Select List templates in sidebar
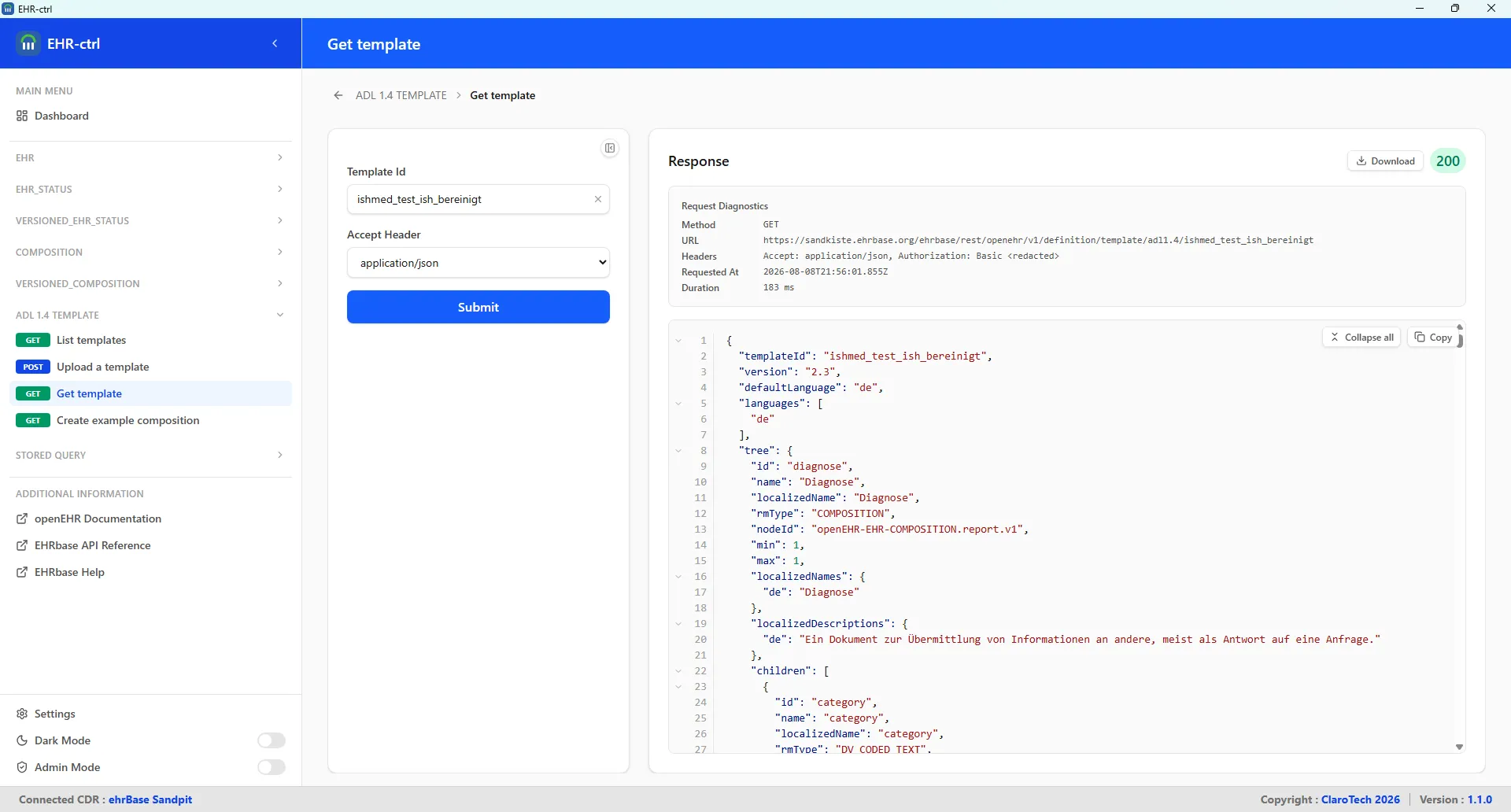Viewport: 1511px width, 812px height. [150, 340]
